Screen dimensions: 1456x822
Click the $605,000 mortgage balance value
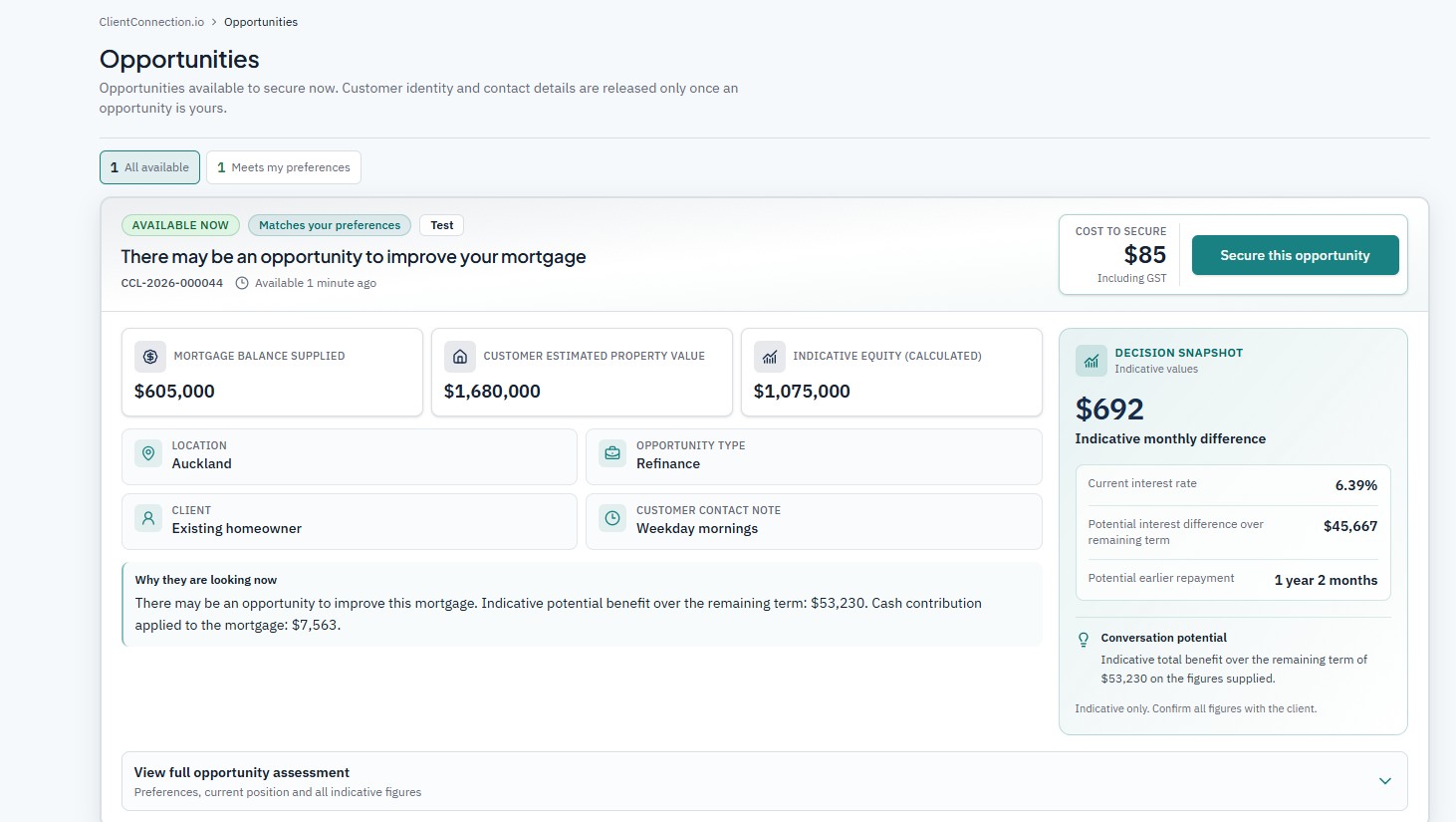point(174,392)
